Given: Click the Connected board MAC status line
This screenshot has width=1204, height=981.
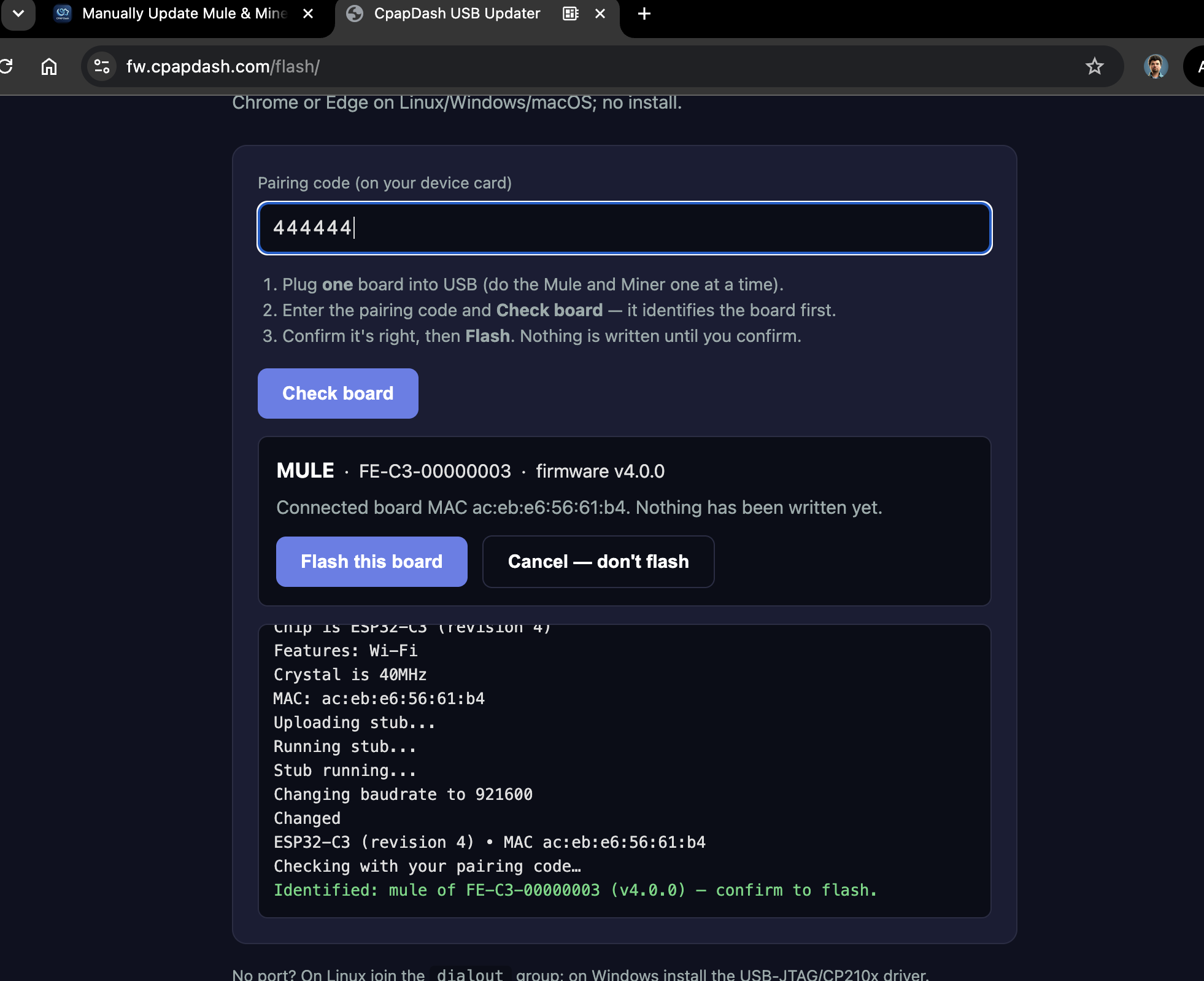Looking at the screenshot, I should point(579,508).
